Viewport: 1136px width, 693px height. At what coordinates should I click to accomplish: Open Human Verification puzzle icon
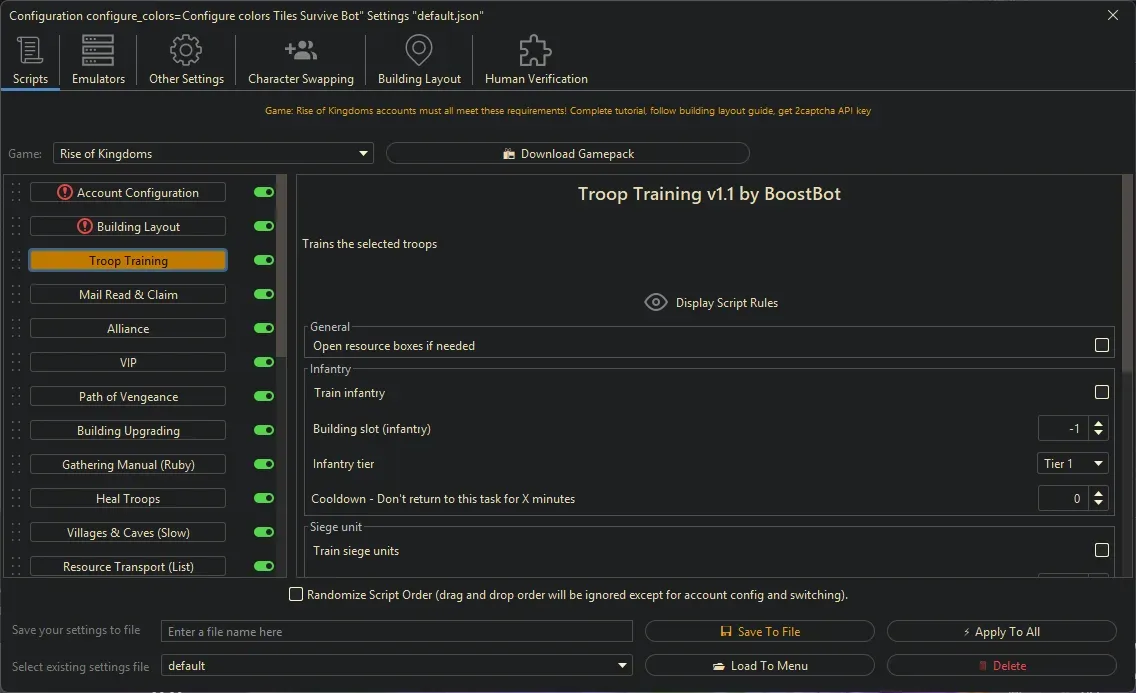click(536, 50)
